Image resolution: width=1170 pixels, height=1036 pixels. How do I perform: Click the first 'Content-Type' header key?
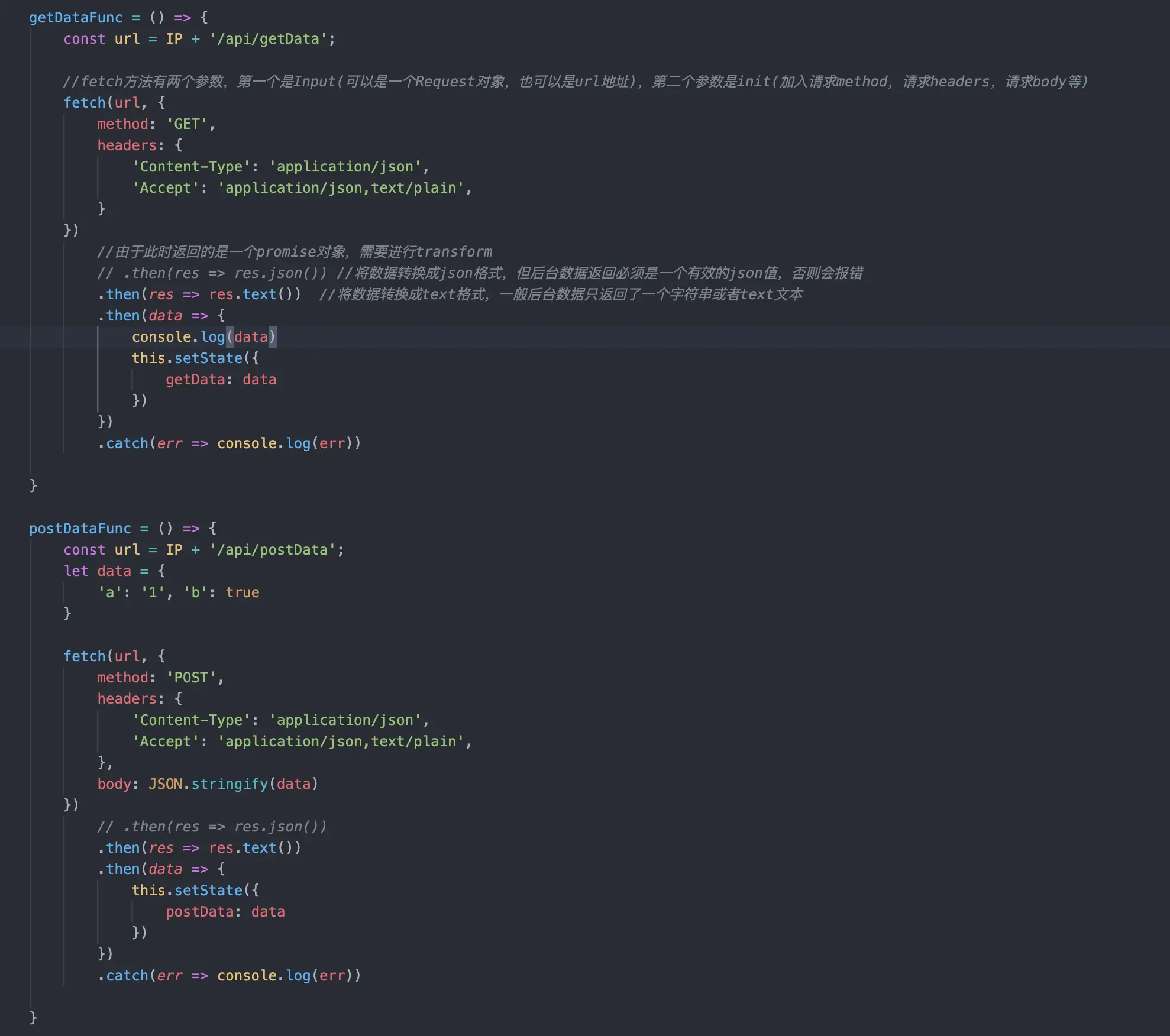point(190,167)
